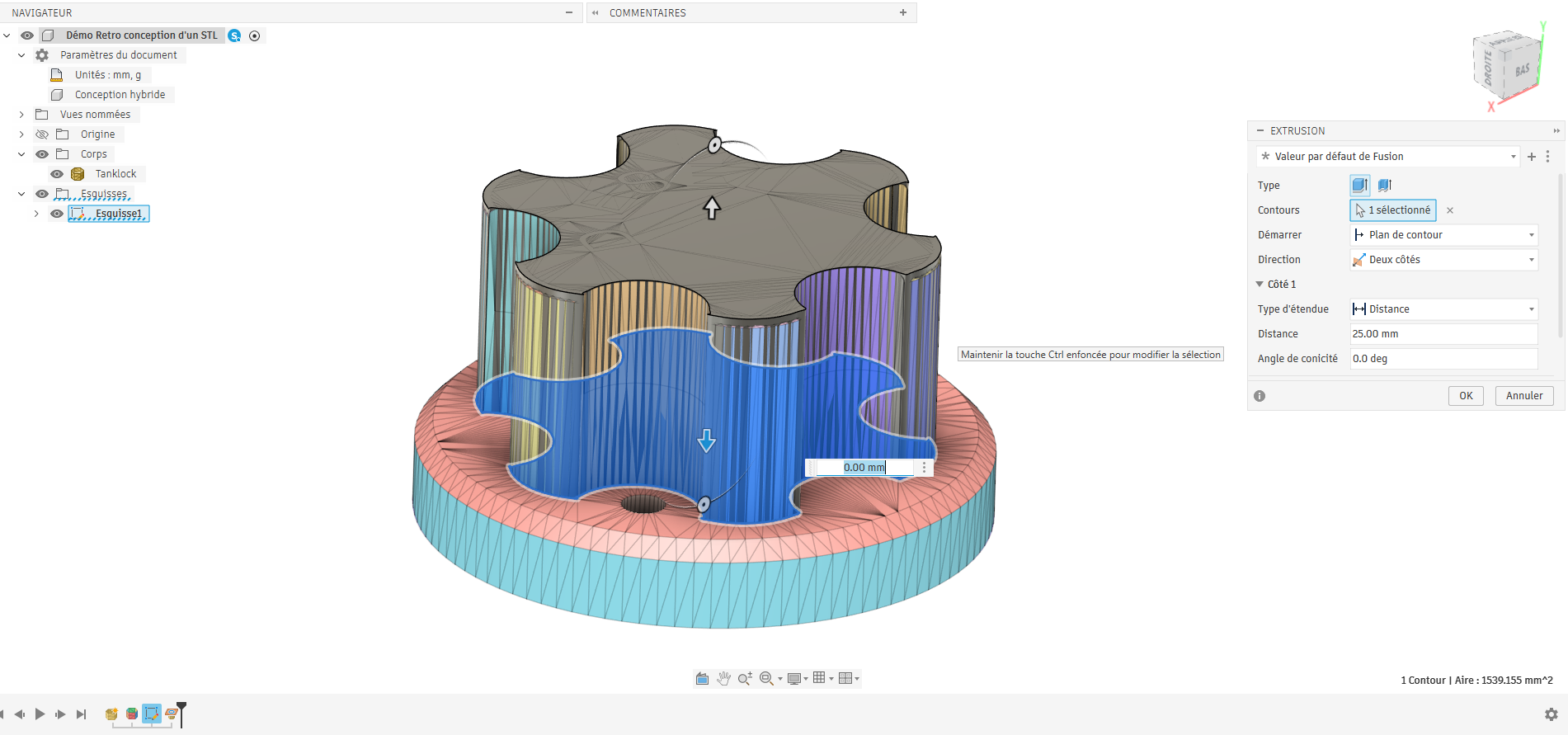
Task: Open the Grid and Snaps icon
Action: click(819, 678)
